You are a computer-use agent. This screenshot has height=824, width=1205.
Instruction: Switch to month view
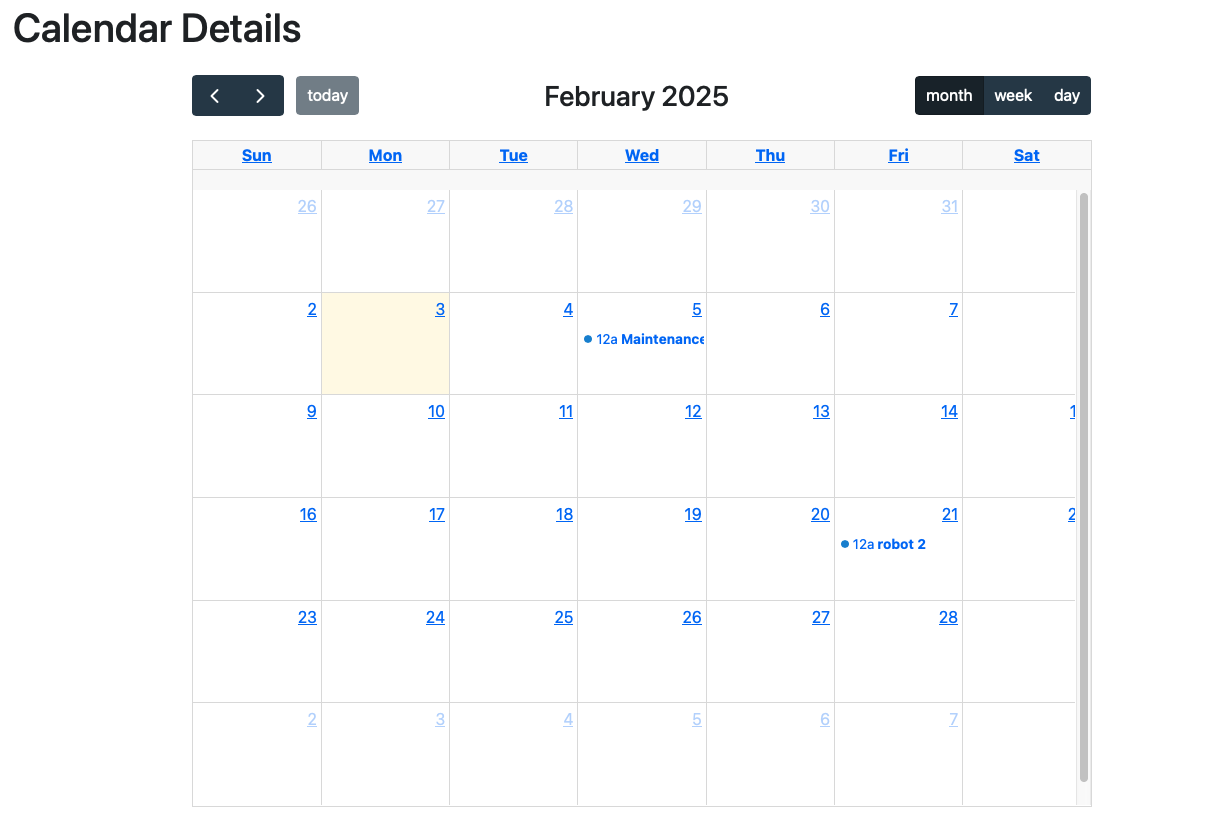pyautogui.click(x=949, y=96)
